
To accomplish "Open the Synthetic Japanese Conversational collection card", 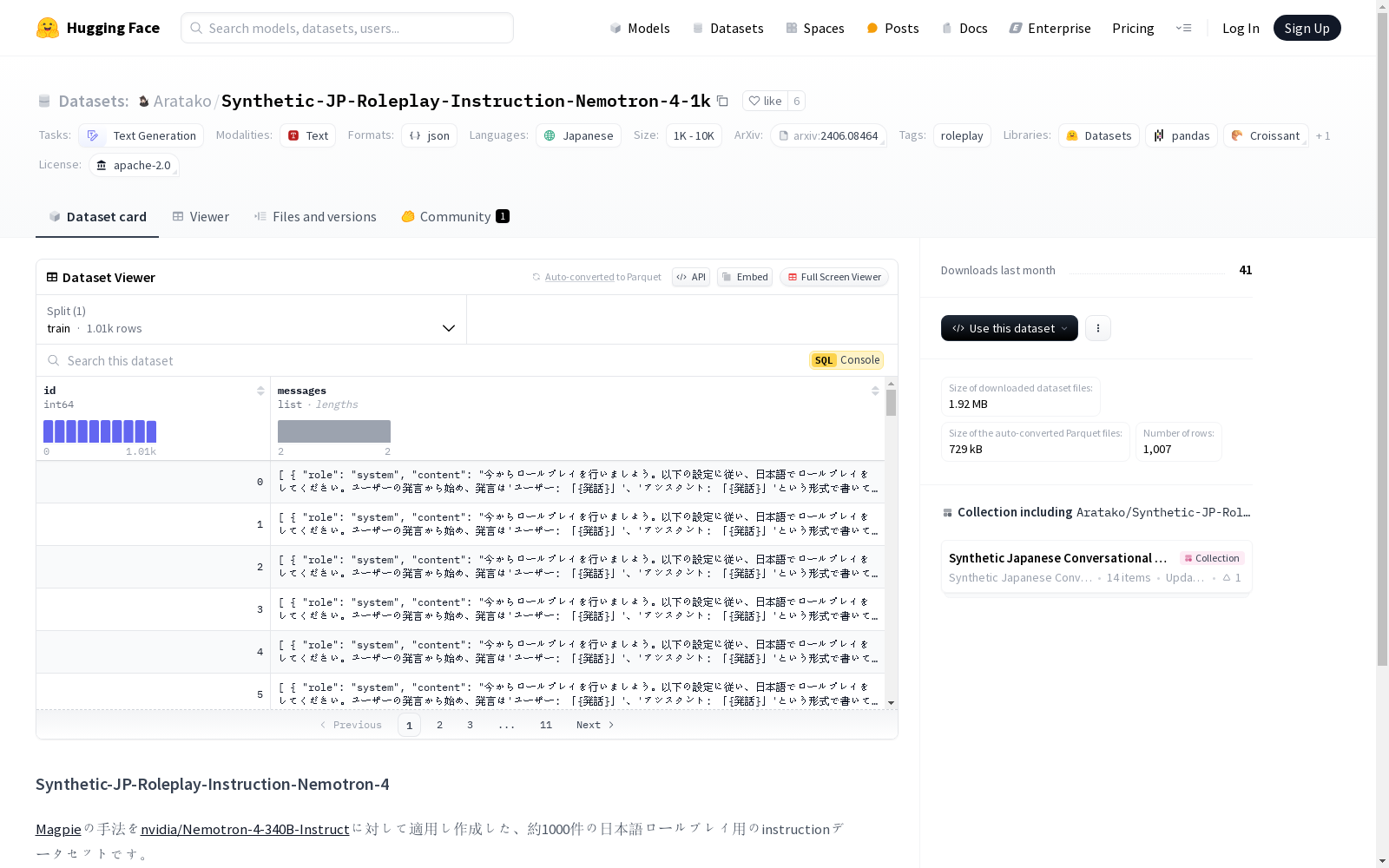I will pyautogui.click(x=1096, y=567).
